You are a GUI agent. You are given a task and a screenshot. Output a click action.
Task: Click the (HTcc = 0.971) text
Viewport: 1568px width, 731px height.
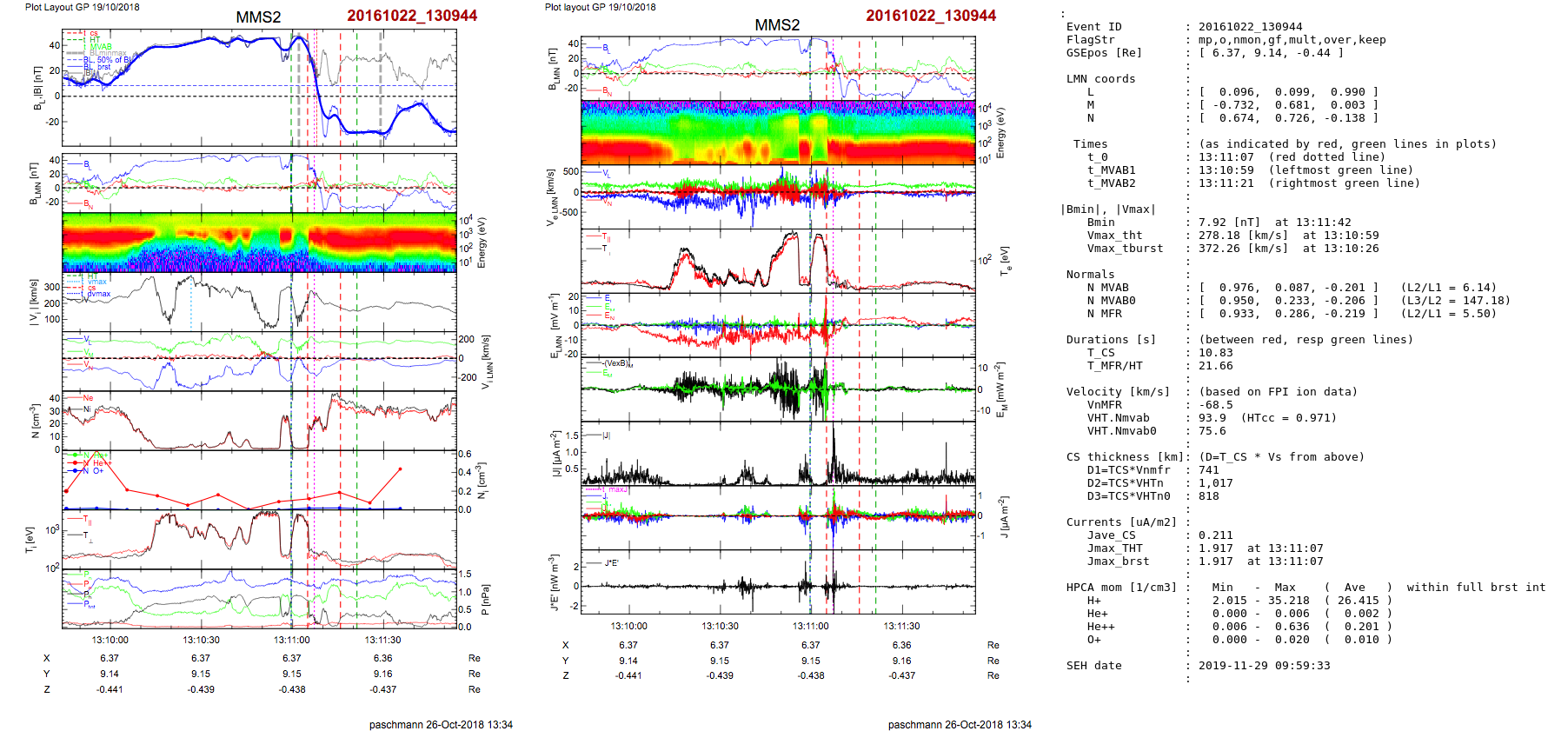tap(1289, 418)
